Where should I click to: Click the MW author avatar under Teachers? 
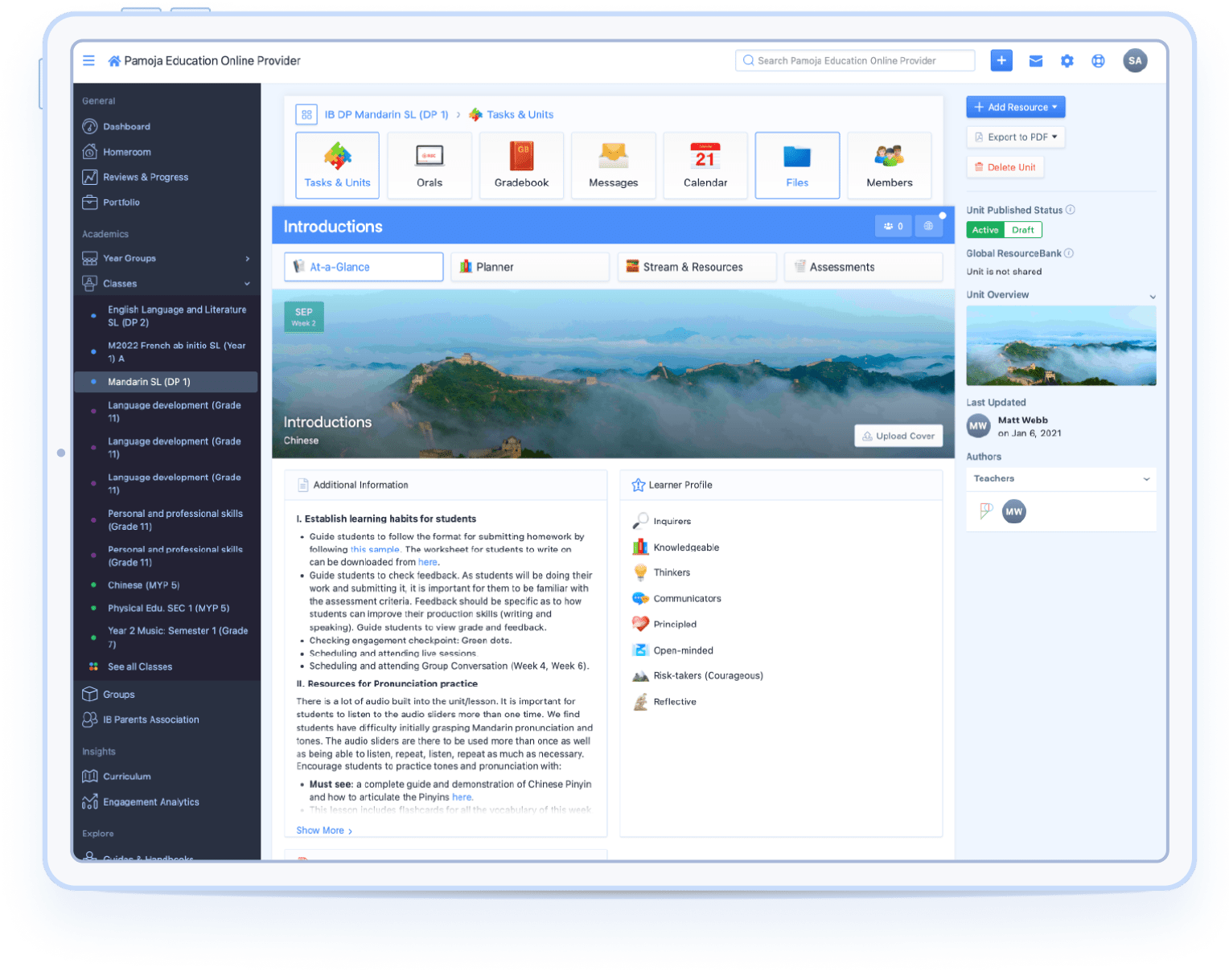(1014, 511)
